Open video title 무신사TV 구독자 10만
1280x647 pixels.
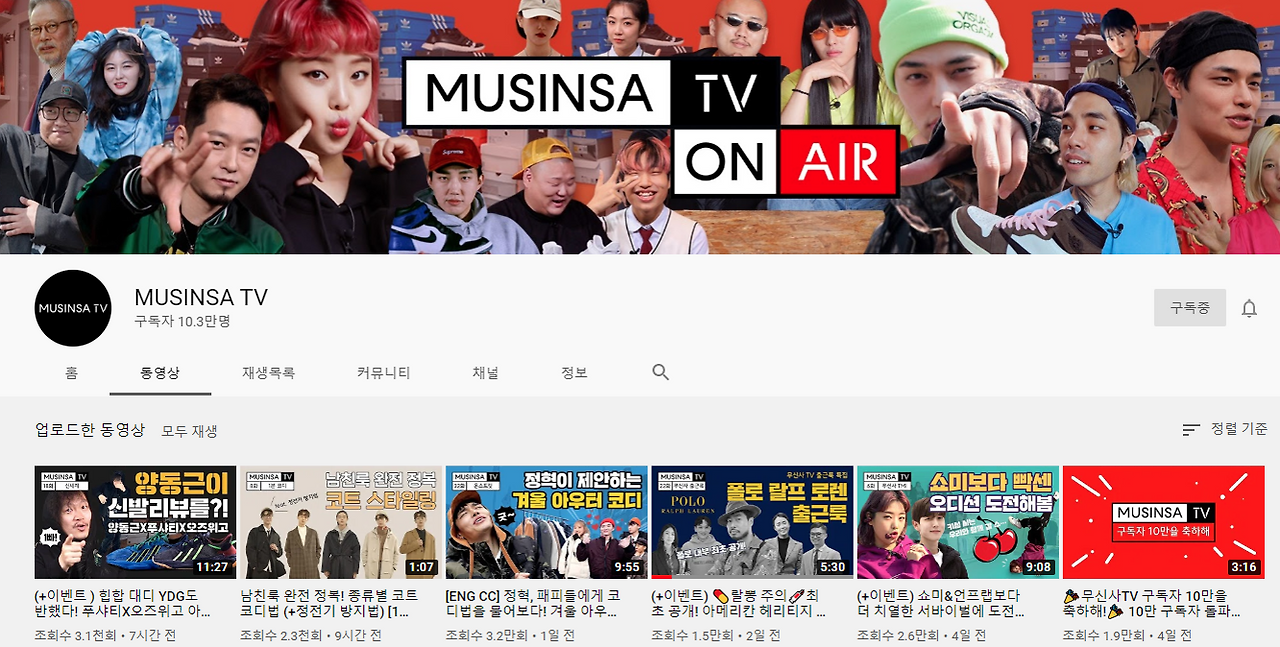click(1152, 603)
